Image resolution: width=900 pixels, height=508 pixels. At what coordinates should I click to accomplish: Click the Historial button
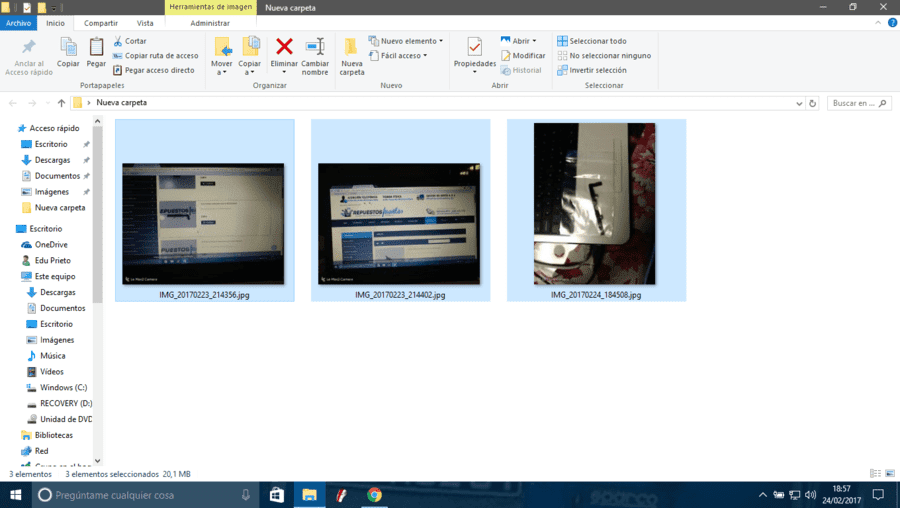(521, 70)
